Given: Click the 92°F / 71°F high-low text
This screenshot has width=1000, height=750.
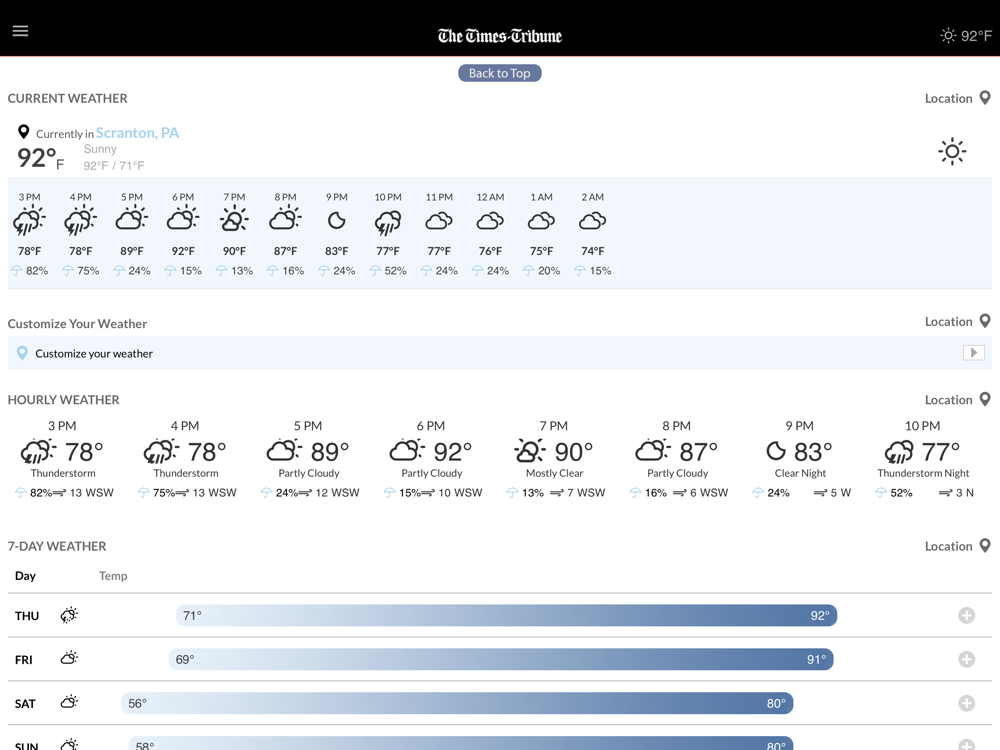Looking at the screenshot, I should tap(114, 166).
